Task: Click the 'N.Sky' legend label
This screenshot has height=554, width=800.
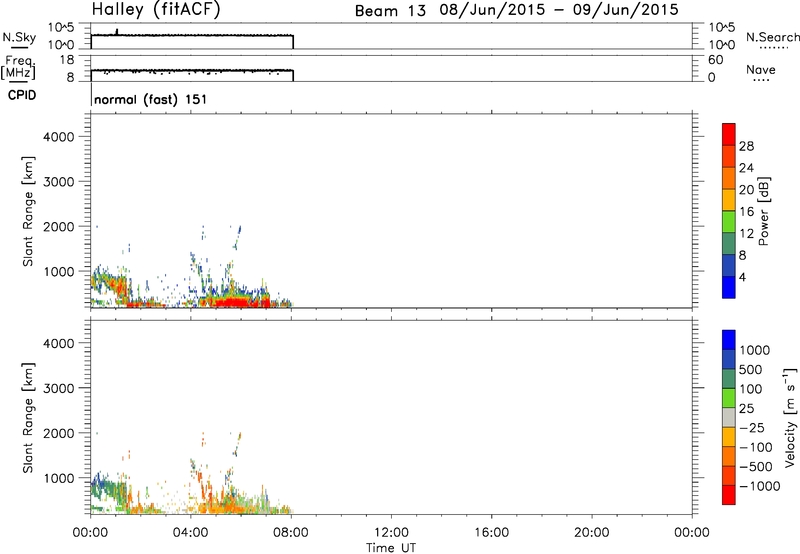Action: [19, 37]
